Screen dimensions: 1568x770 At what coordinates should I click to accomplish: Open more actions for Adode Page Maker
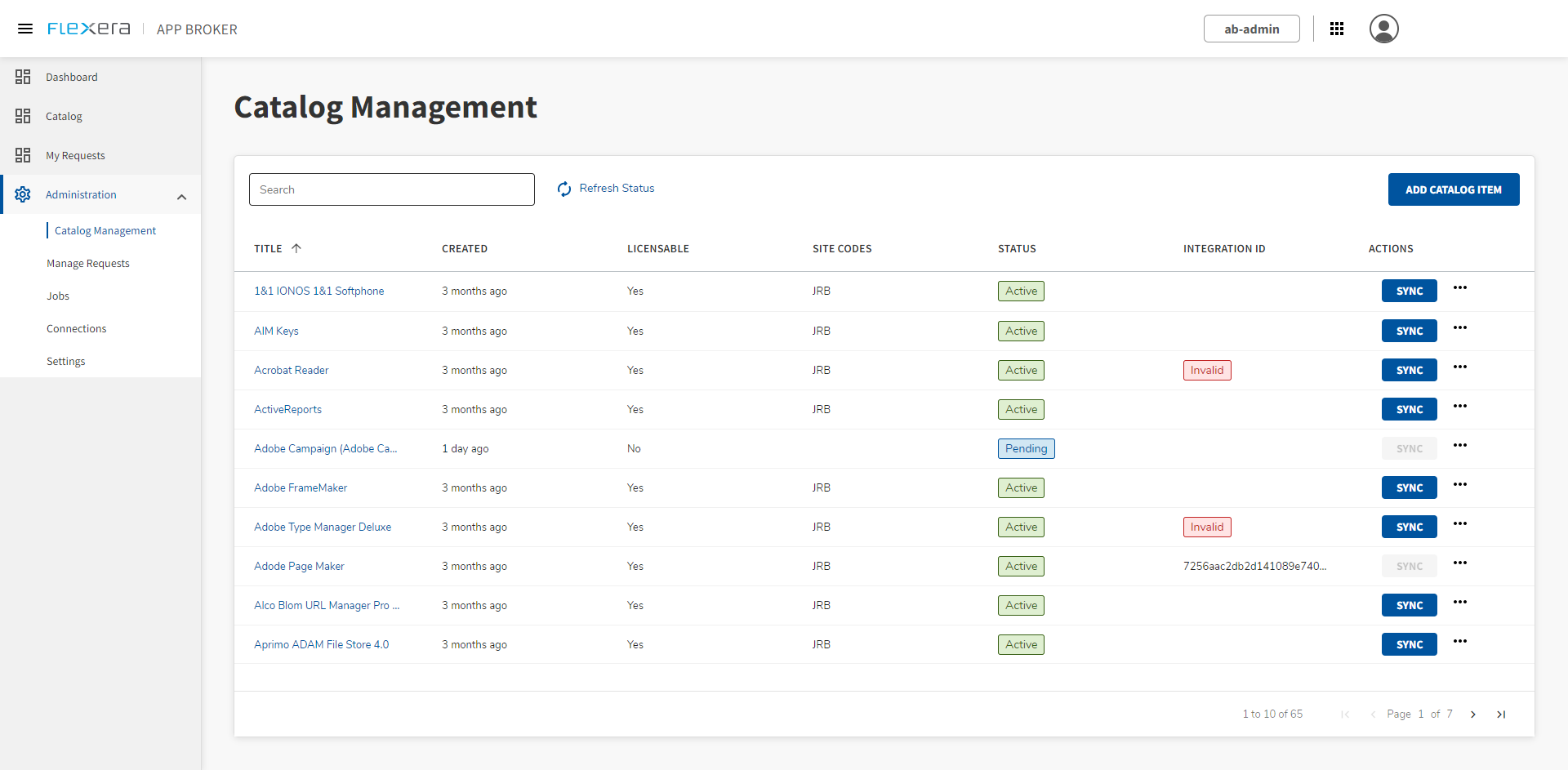coord(1460,563)
